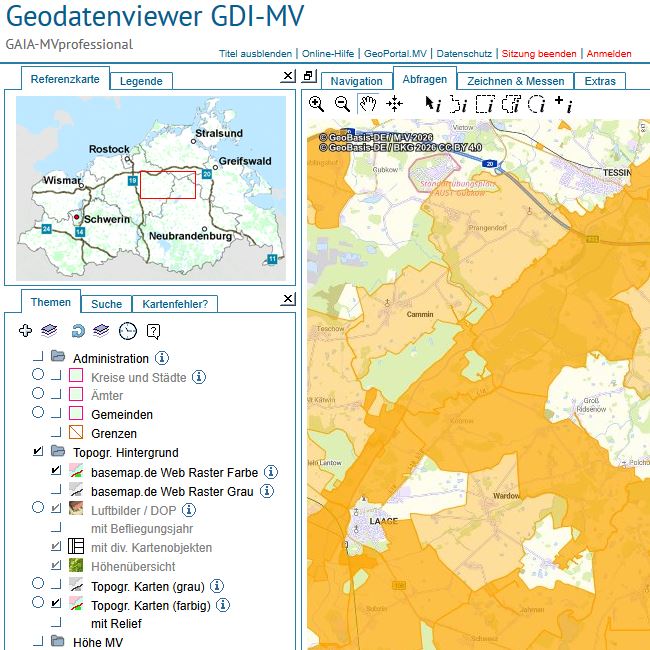Check the mit Relief checkbox
The height and width of the screenshot is (650, 650).
56,622
